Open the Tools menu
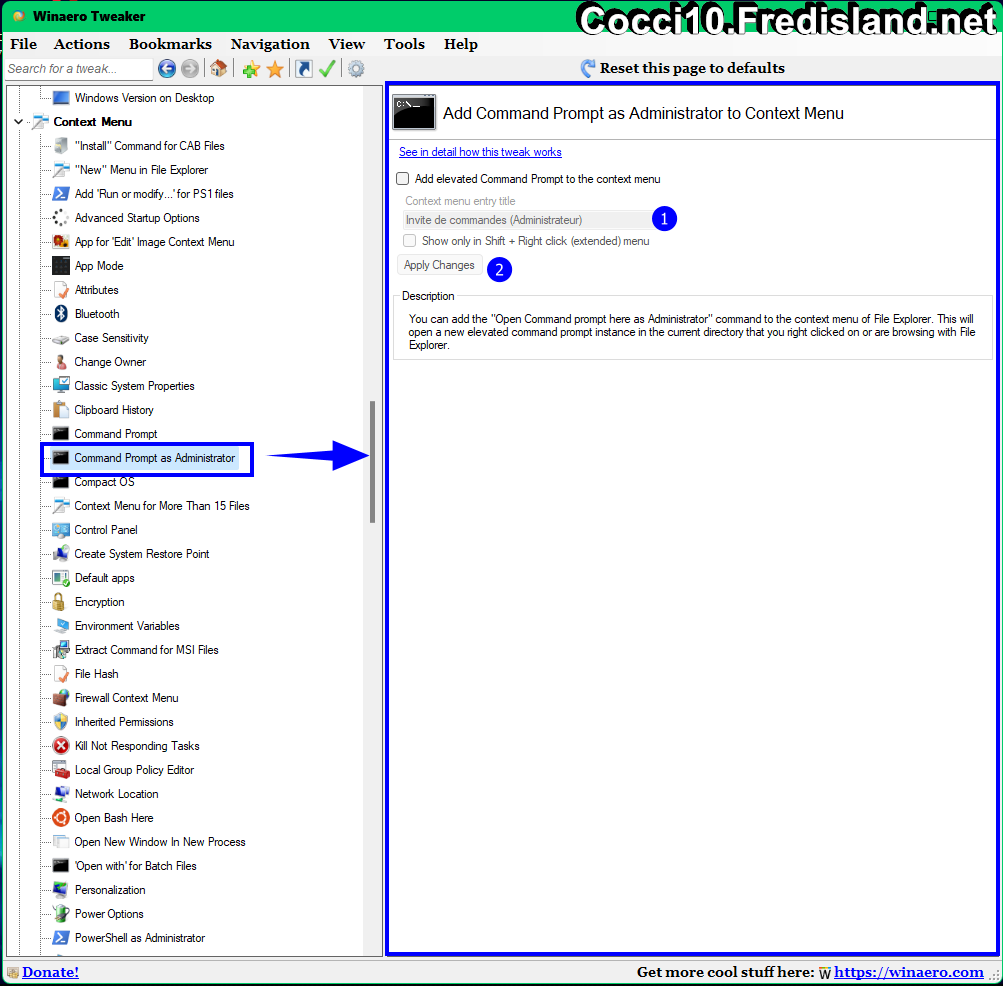The image size is (1003, 986). 404,44
